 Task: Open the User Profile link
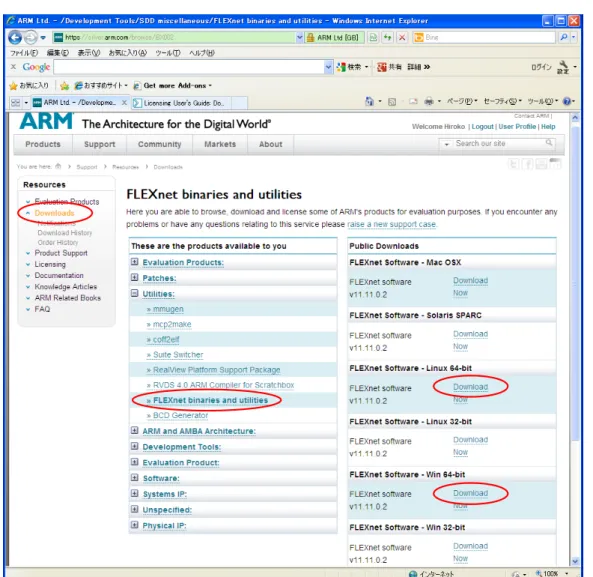click(517, 127)
